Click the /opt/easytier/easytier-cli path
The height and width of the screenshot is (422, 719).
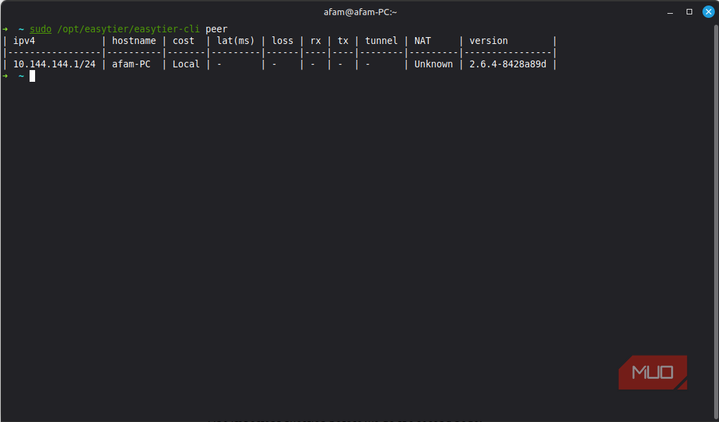point(128,29)
